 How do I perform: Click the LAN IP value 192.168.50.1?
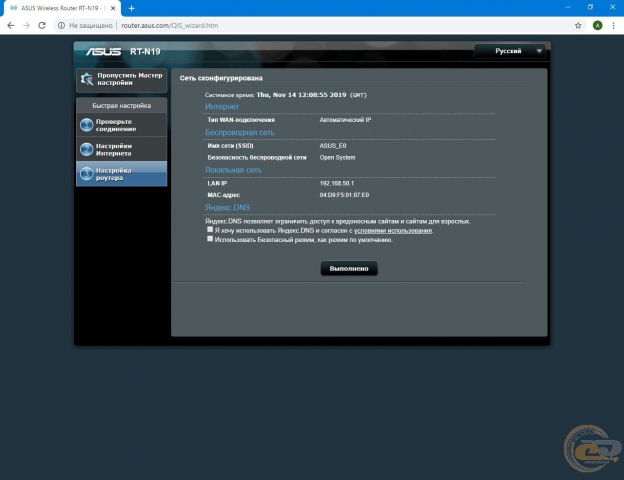337,183
